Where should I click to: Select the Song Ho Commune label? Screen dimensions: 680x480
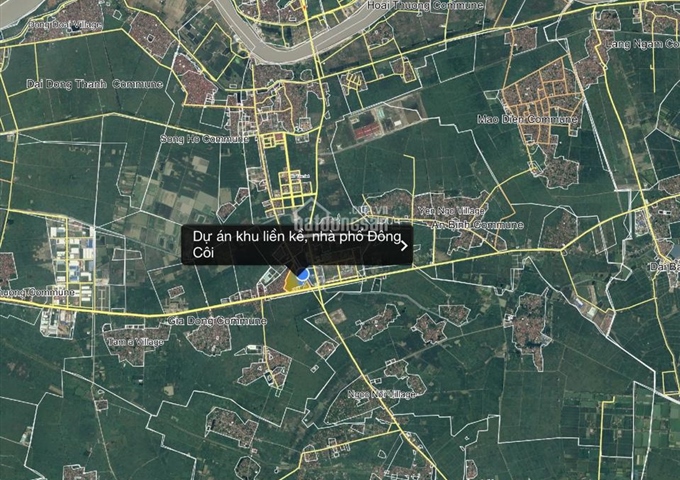(x=205, y=139)
